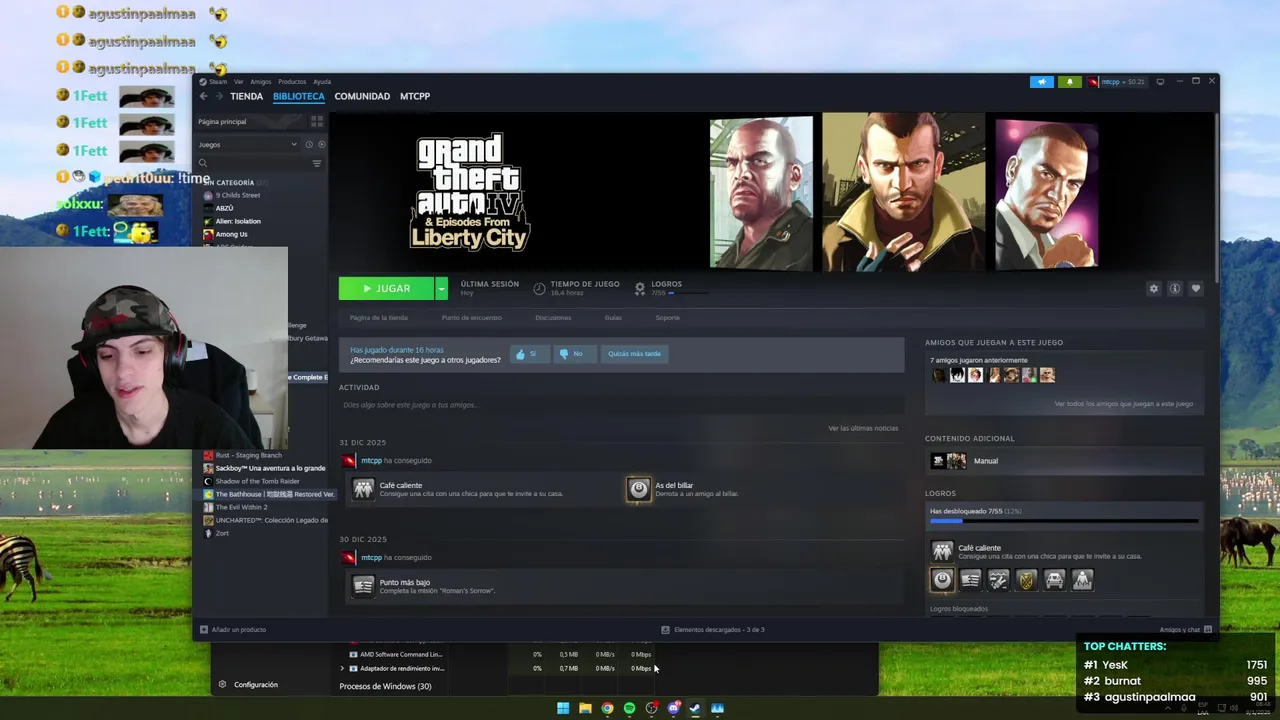Click As del billar achievement icon in activity

(x=638, y=489)
